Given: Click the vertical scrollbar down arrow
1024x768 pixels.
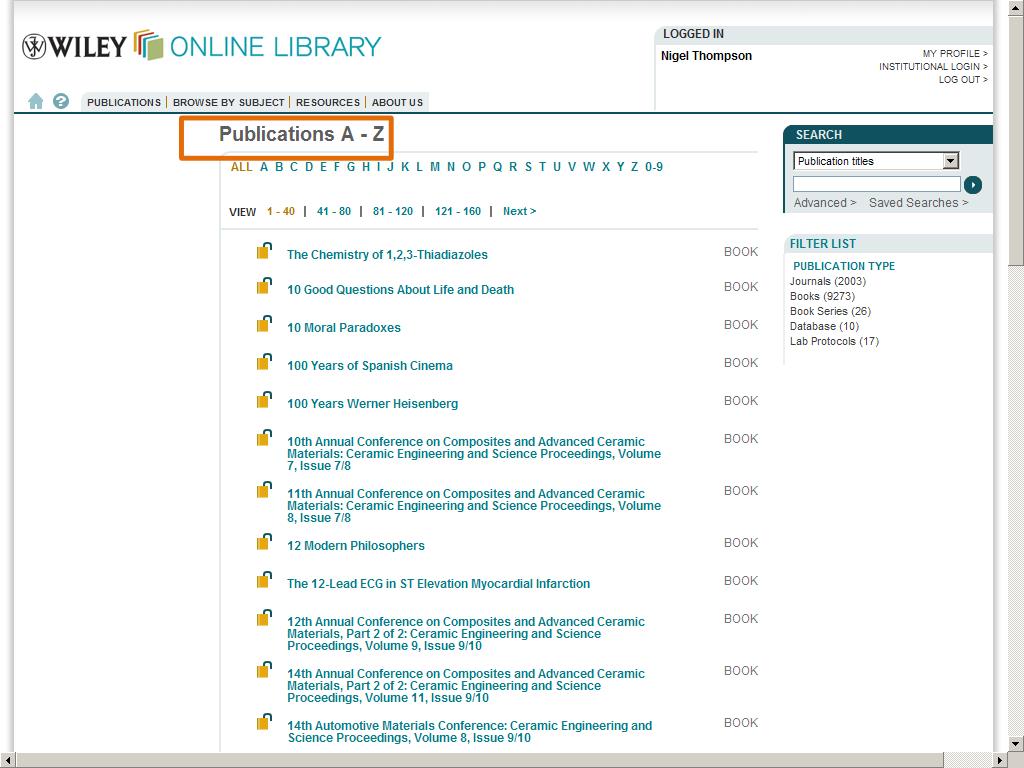Looking at the screenshot, I should [1016, 744].
